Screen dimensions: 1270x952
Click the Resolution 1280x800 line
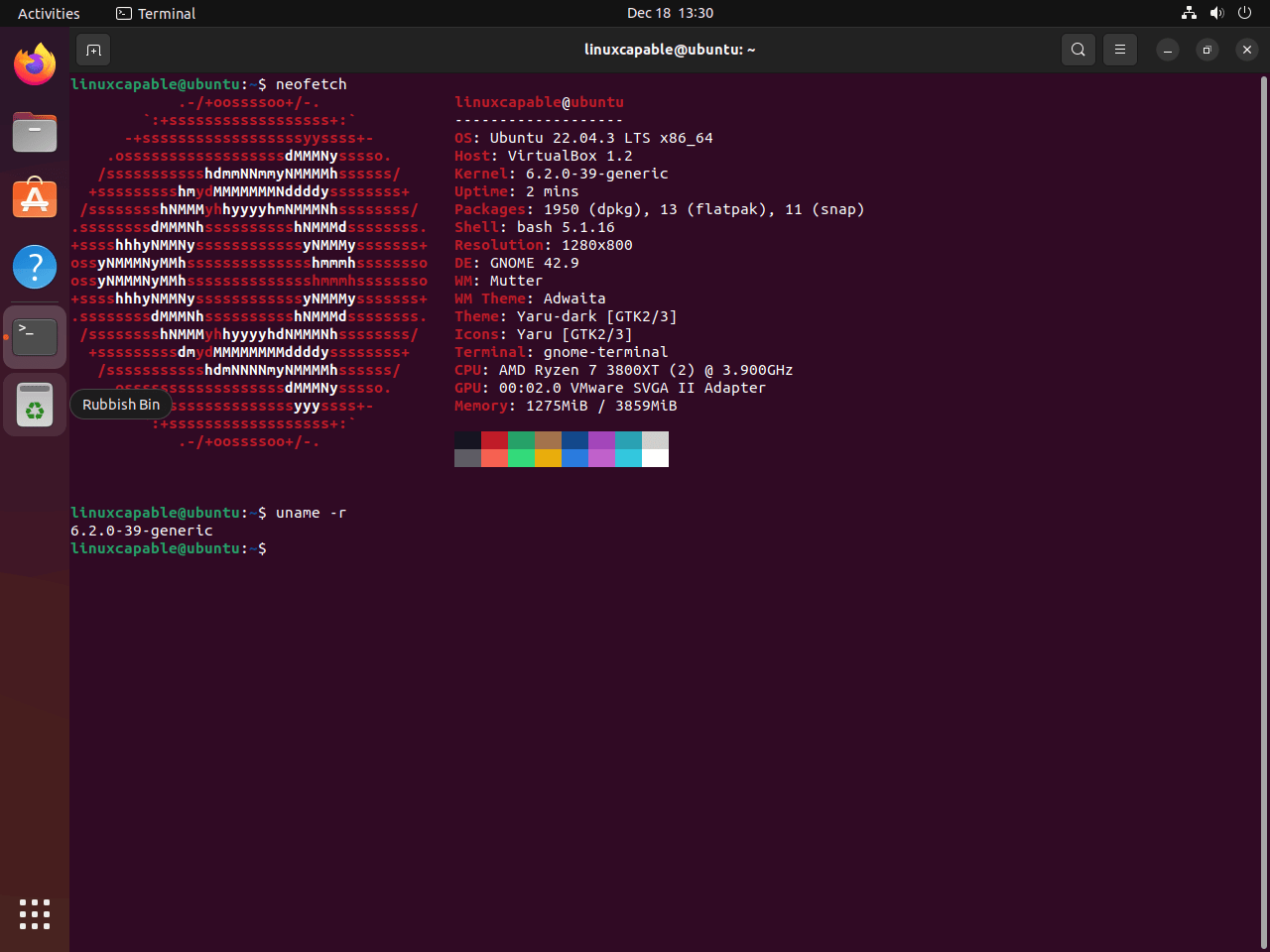(x=543, y=245)
